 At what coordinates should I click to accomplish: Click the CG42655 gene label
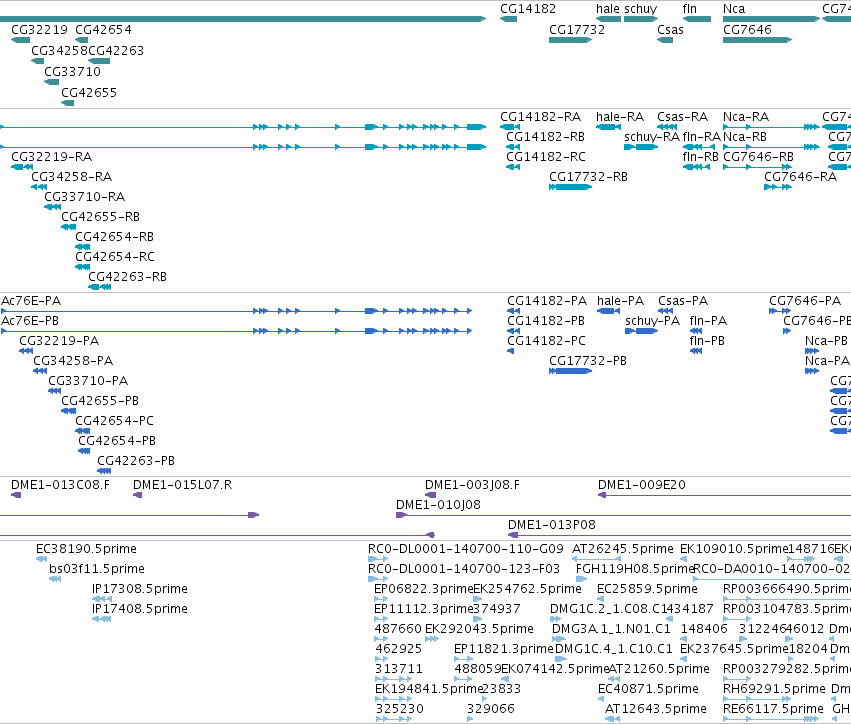pyautogui.click(x=89, y=93)
